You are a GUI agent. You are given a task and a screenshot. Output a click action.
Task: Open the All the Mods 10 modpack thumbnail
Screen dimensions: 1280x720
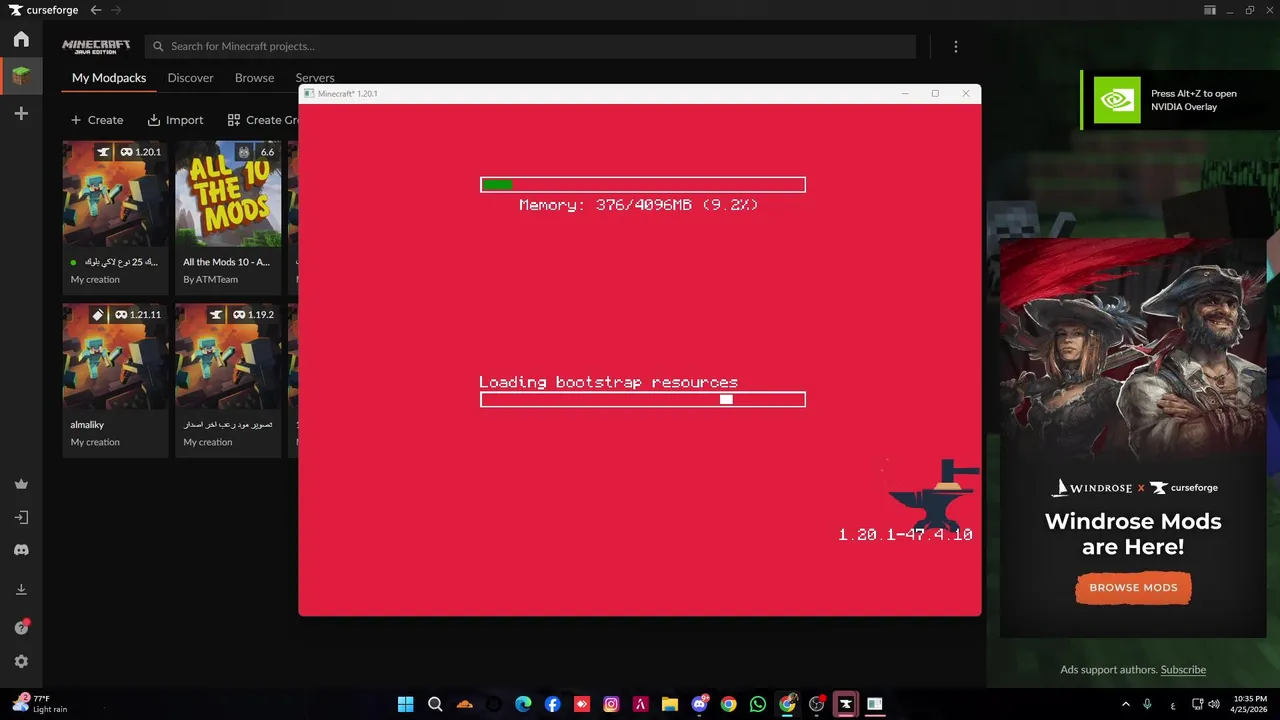tap(228, 193)
